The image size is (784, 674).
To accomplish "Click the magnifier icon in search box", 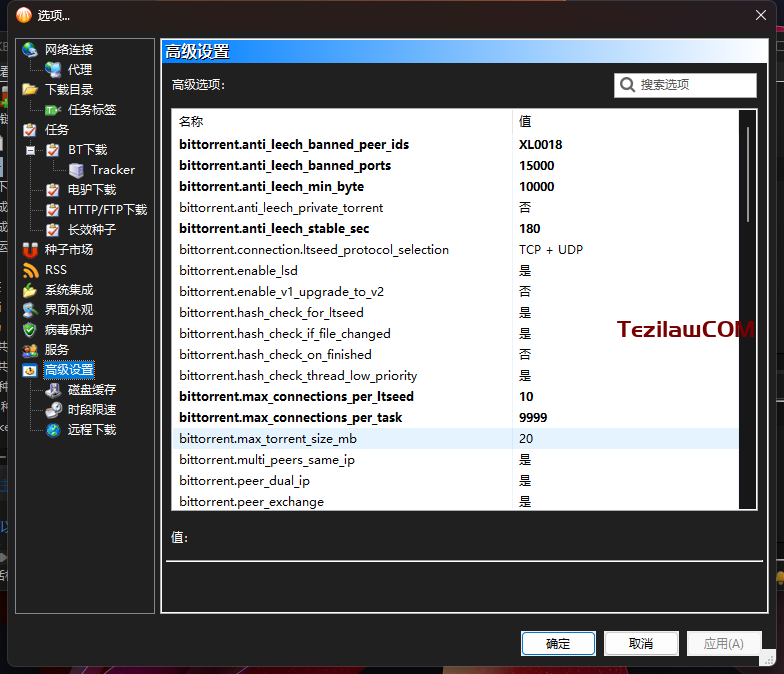I will pyautogui.click(x=627, y=84).
